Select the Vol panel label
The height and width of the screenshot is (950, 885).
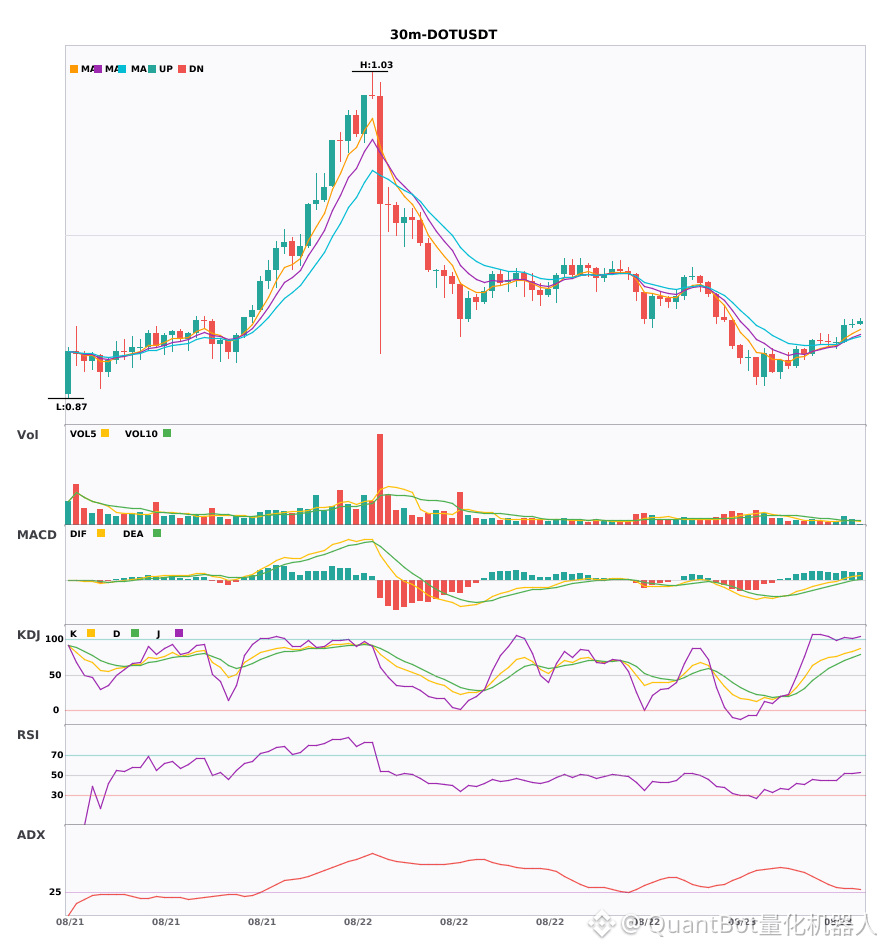(28, 435)
